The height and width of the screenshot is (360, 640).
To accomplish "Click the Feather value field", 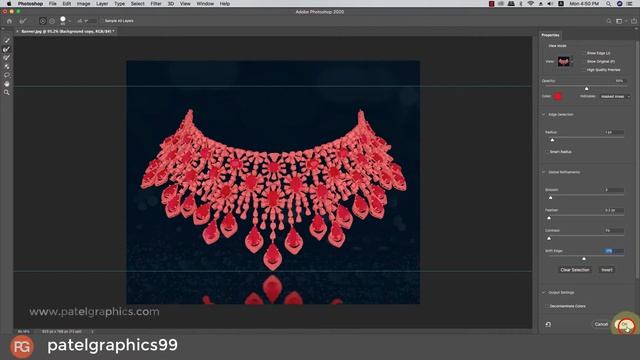I will pyautogui.click(x=613, y=210).
